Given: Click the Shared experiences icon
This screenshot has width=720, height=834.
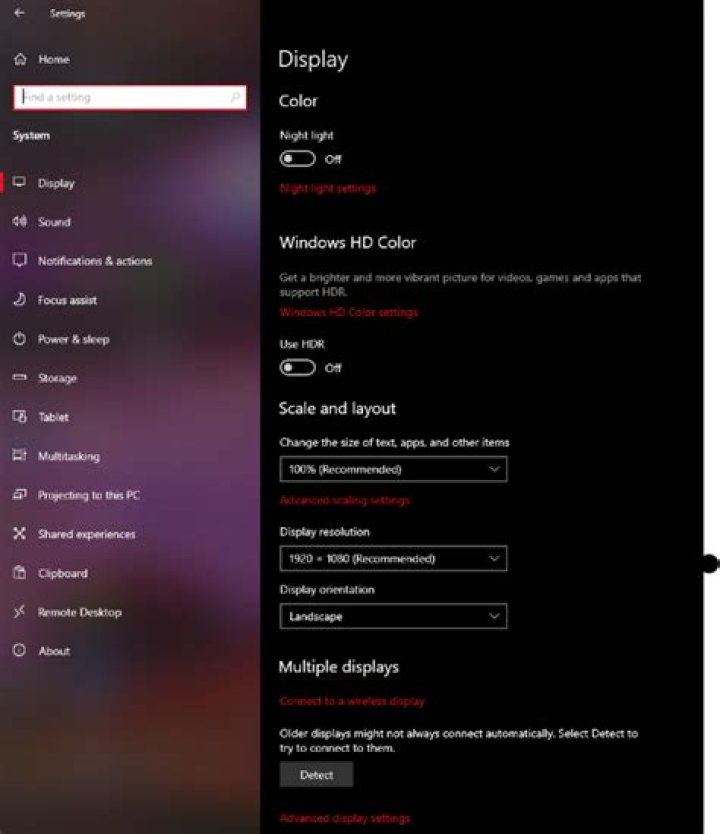Looking at the screenshot, I should click(x=20, y=533).
